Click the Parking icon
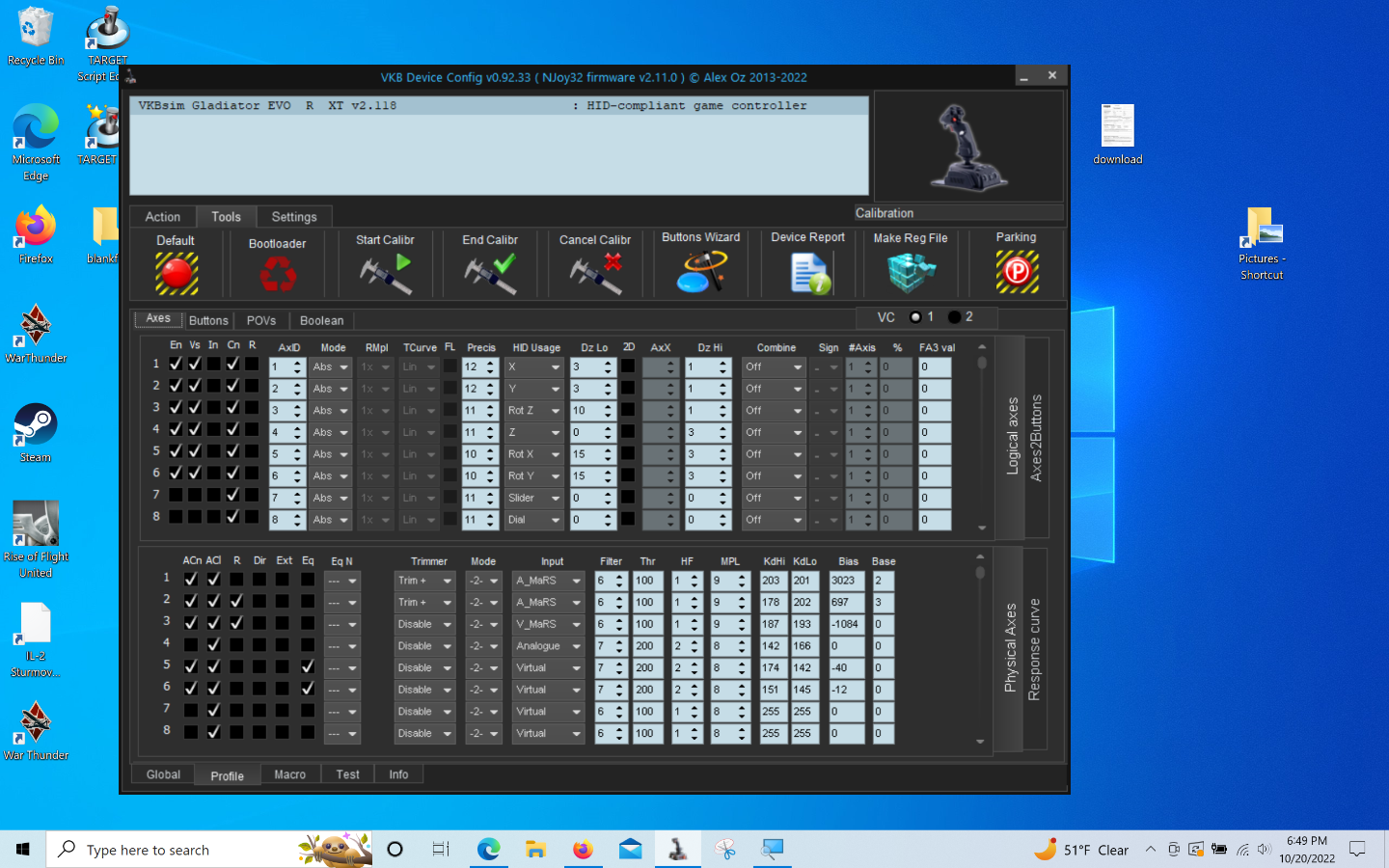This screenshot has width=1389, height=868. [x=1017, y=272]
